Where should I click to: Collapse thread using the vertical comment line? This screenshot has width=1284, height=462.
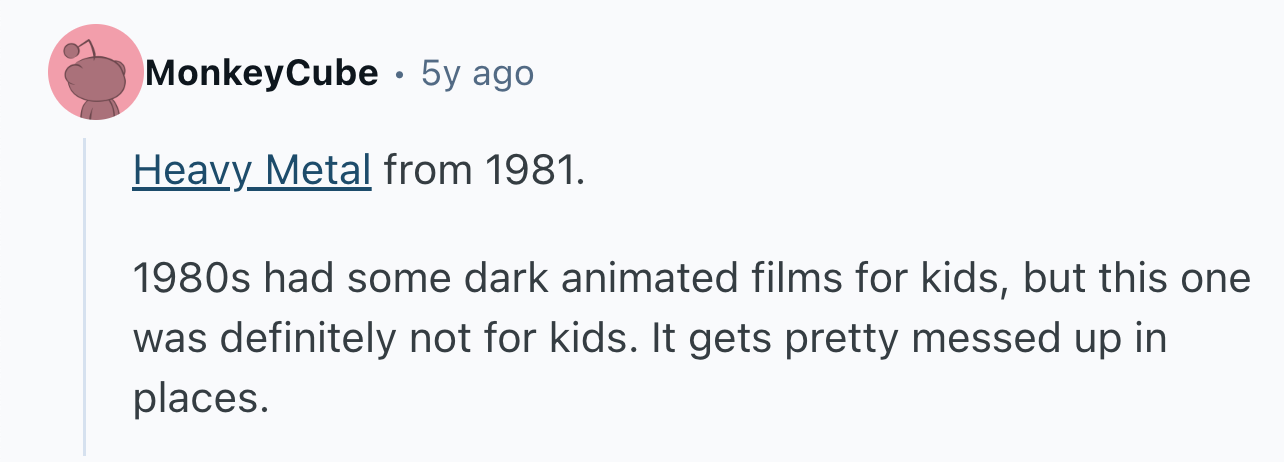point(86,296)
